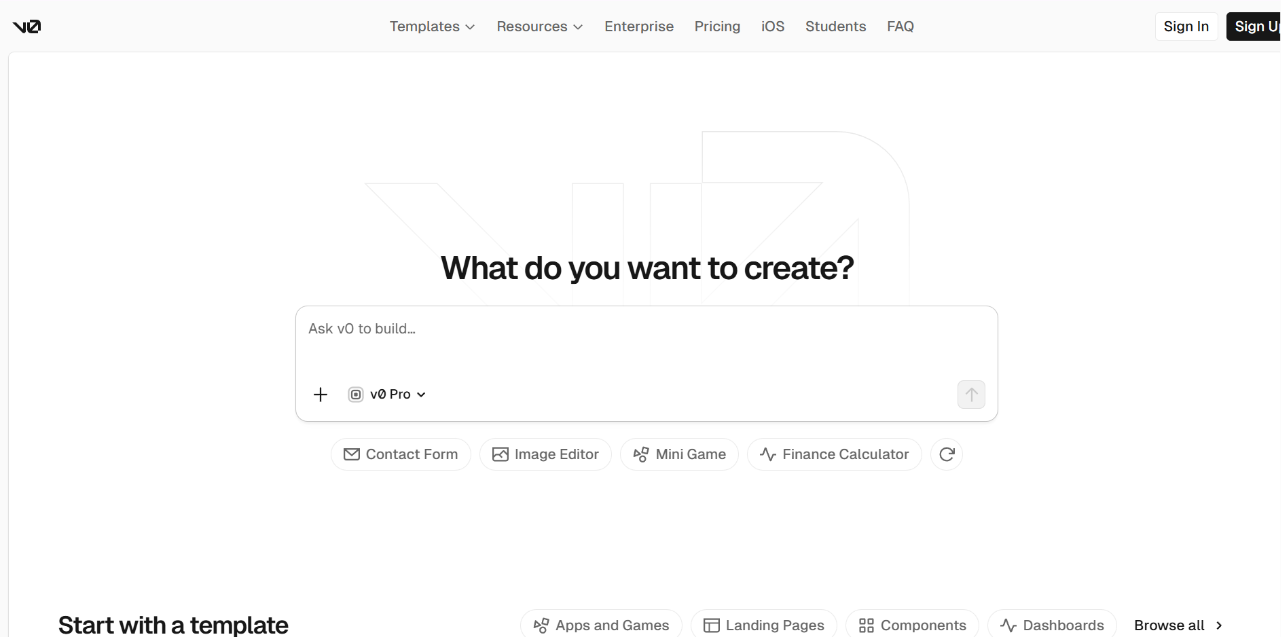Pick the Mini Game suggestion chip

(x=679, y=455)
